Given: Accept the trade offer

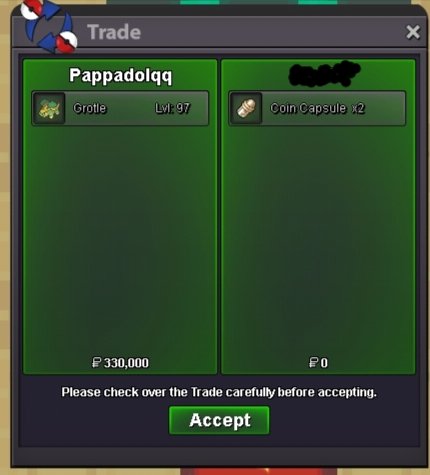Looking at the screenshot, I should 219,420.
